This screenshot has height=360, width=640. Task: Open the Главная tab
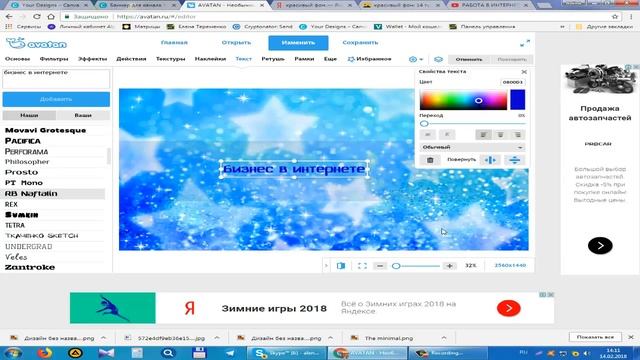tap(174, 42)
